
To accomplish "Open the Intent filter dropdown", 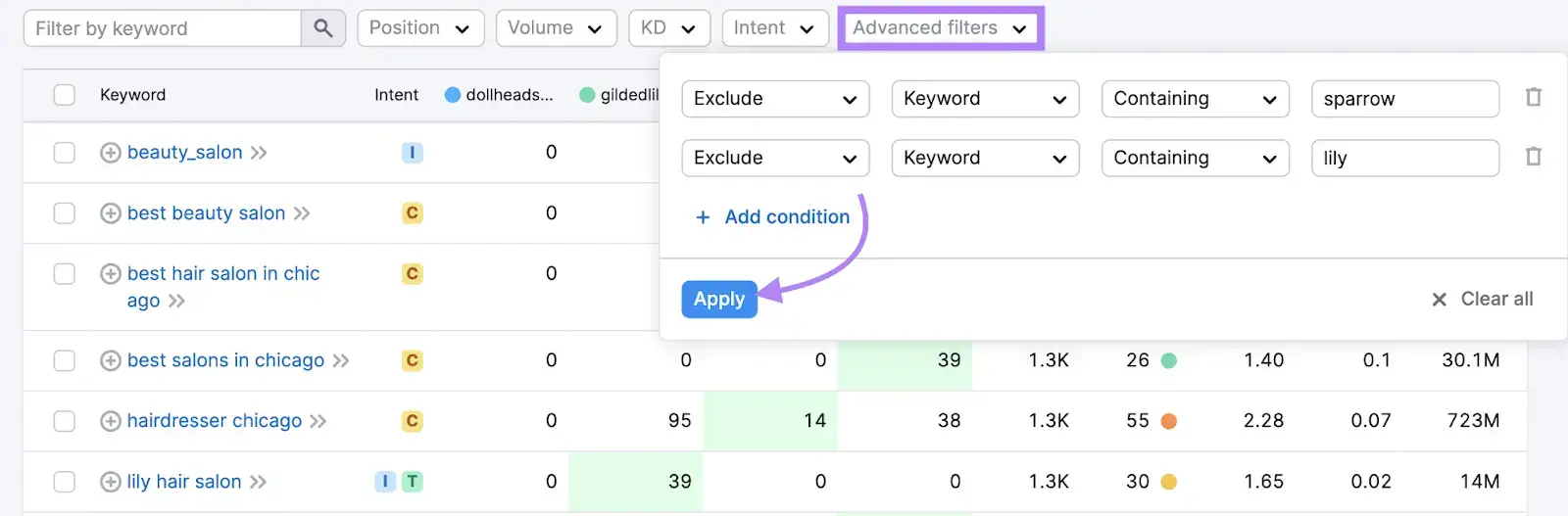I will (x=775, y=28).
